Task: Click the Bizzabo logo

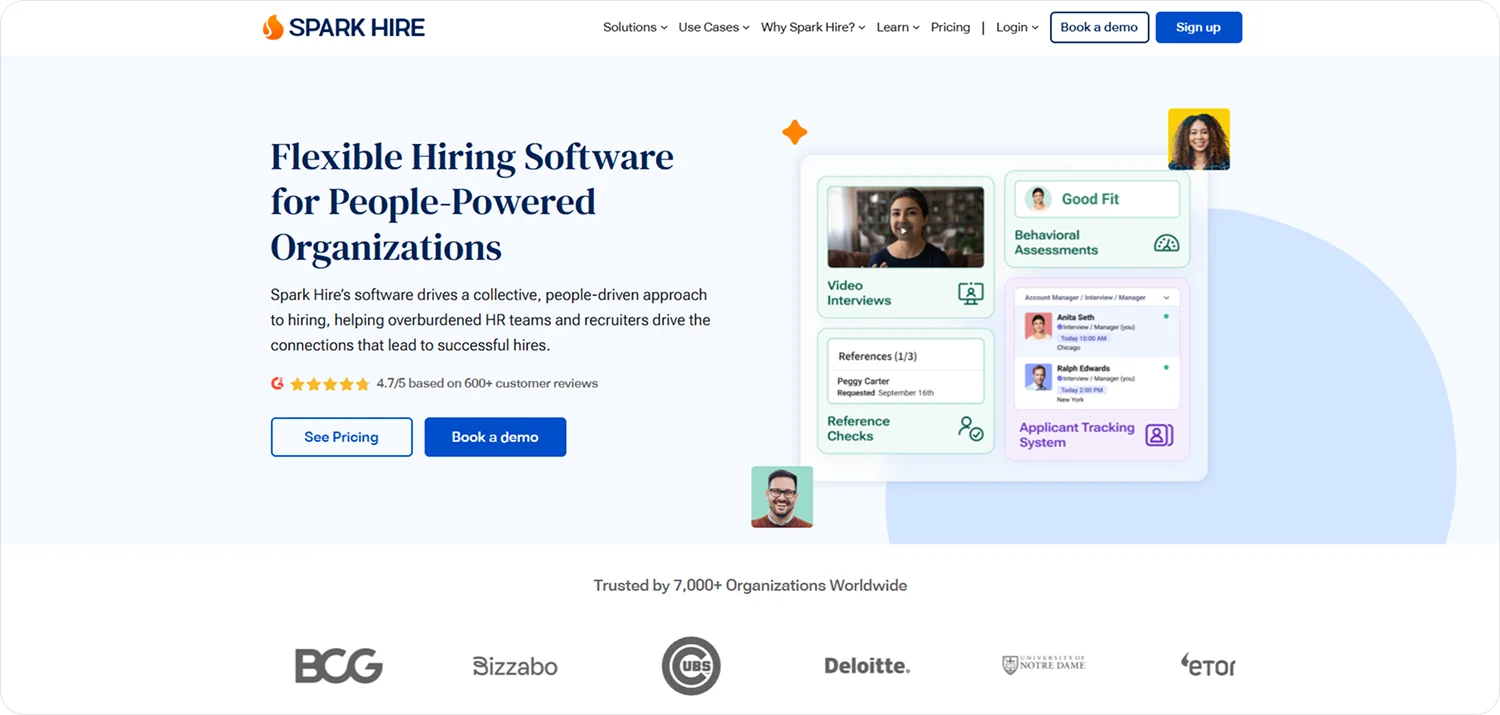Action: 515,666
